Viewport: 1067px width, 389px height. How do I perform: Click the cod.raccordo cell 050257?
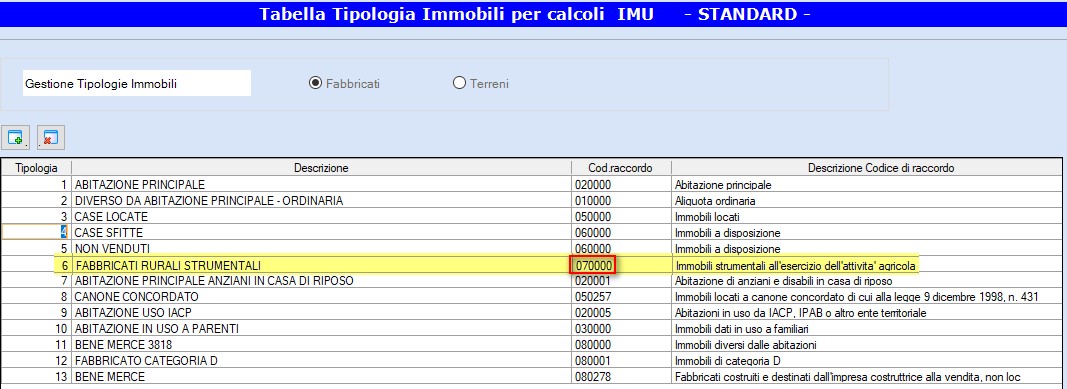[x=621, y=297]
